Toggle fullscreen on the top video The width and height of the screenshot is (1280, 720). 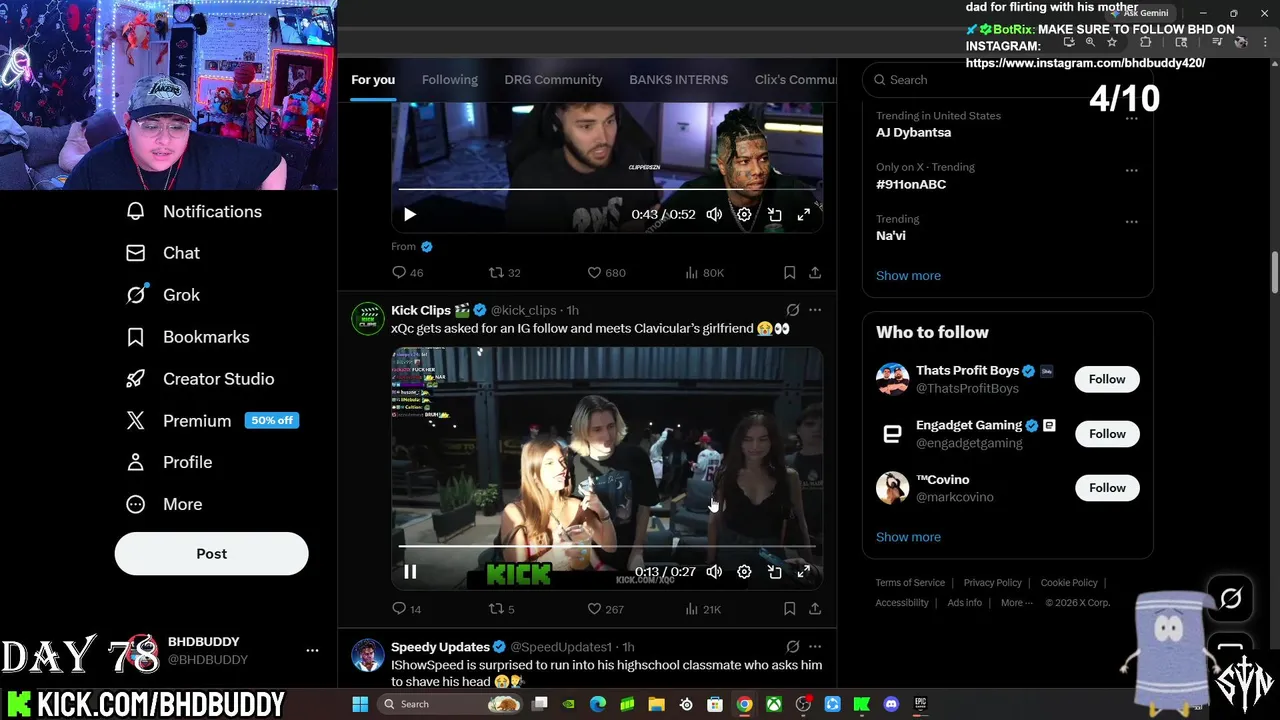[x=803, y=214]
